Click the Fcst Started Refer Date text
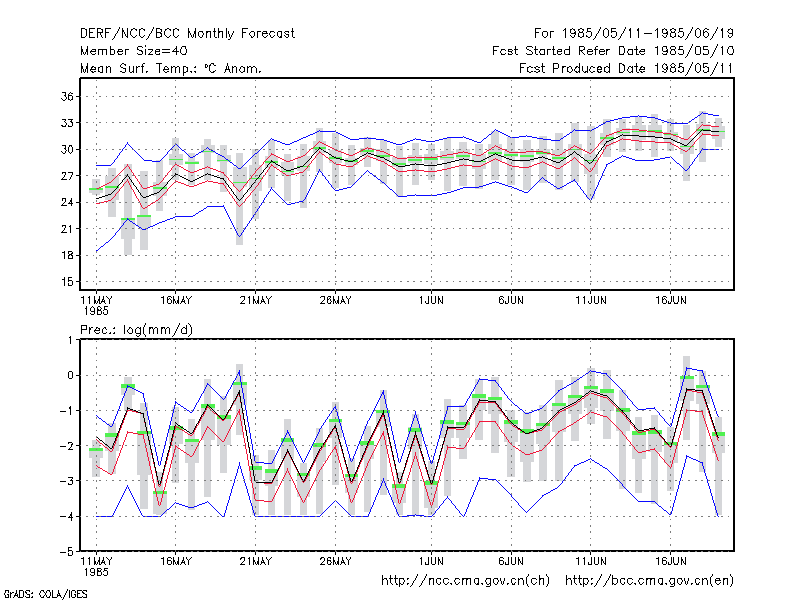The height and width of the screenshot is (600, 800). (x=613, y=51)
